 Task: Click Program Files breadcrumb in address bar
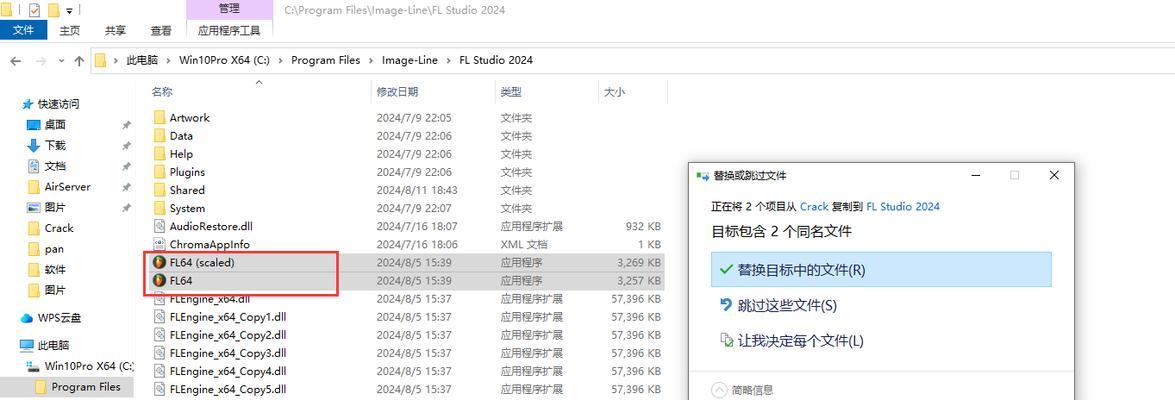(325, 60)
